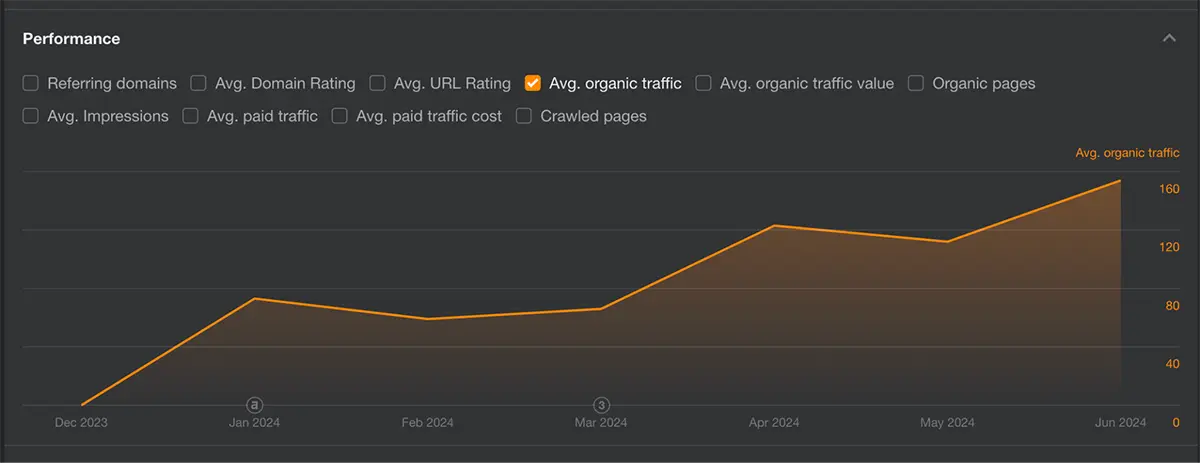
Task: Click the Performance section heading
Action: click(71, 39)
